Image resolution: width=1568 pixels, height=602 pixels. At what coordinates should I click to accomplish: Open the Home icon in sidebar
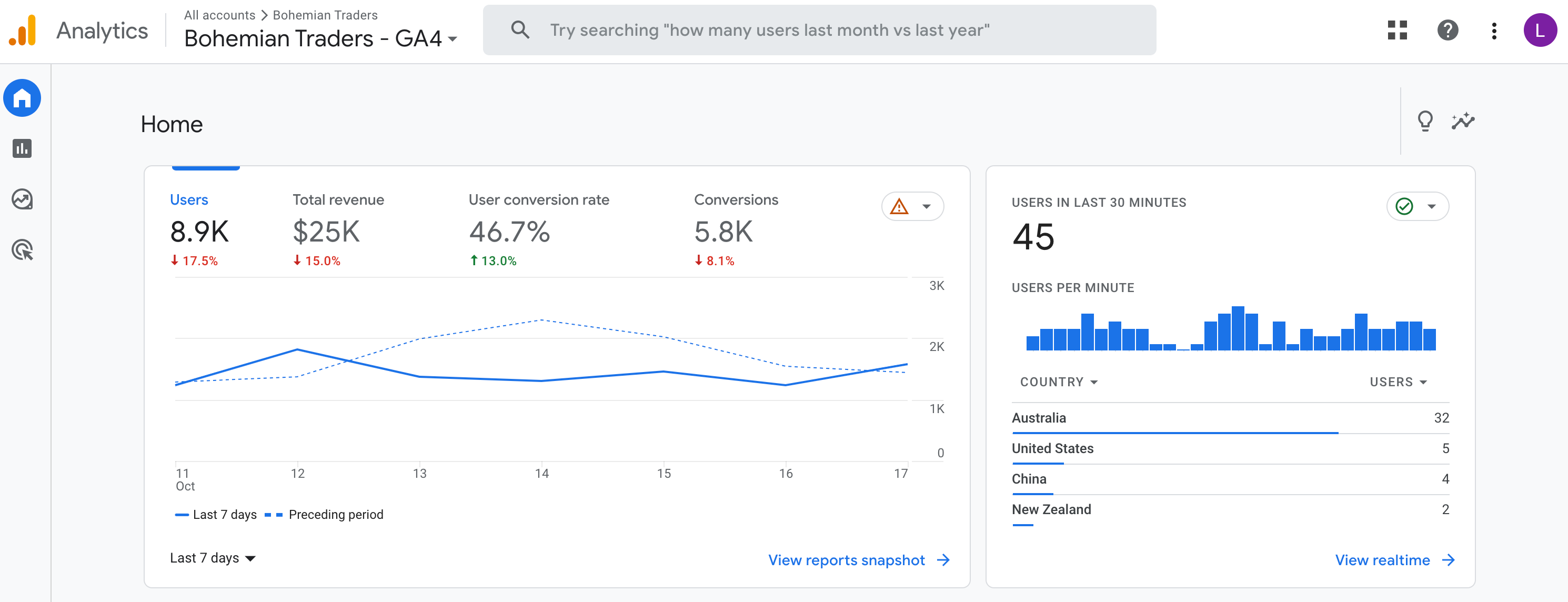[x=23, y=98]
